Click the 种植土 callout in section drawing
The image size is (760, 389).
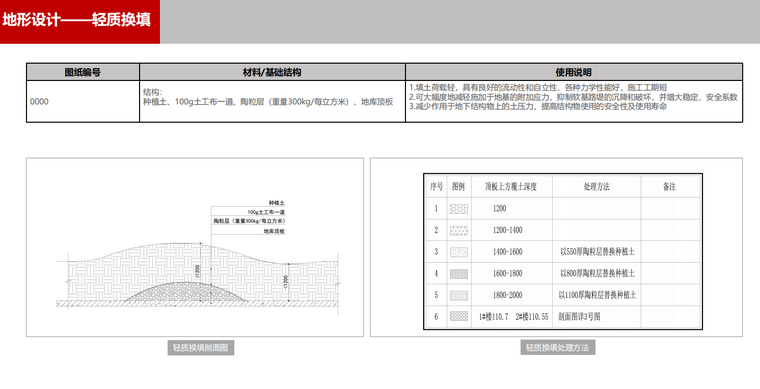click(x=277, y=203)
